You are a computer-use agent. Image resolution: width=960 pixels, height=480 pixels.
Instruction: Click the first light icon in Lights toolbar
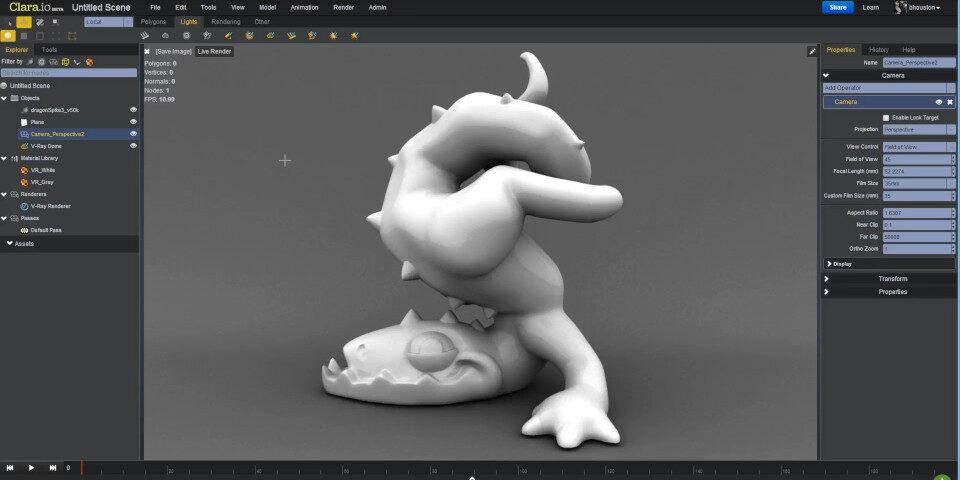click(x=144, y=35)
